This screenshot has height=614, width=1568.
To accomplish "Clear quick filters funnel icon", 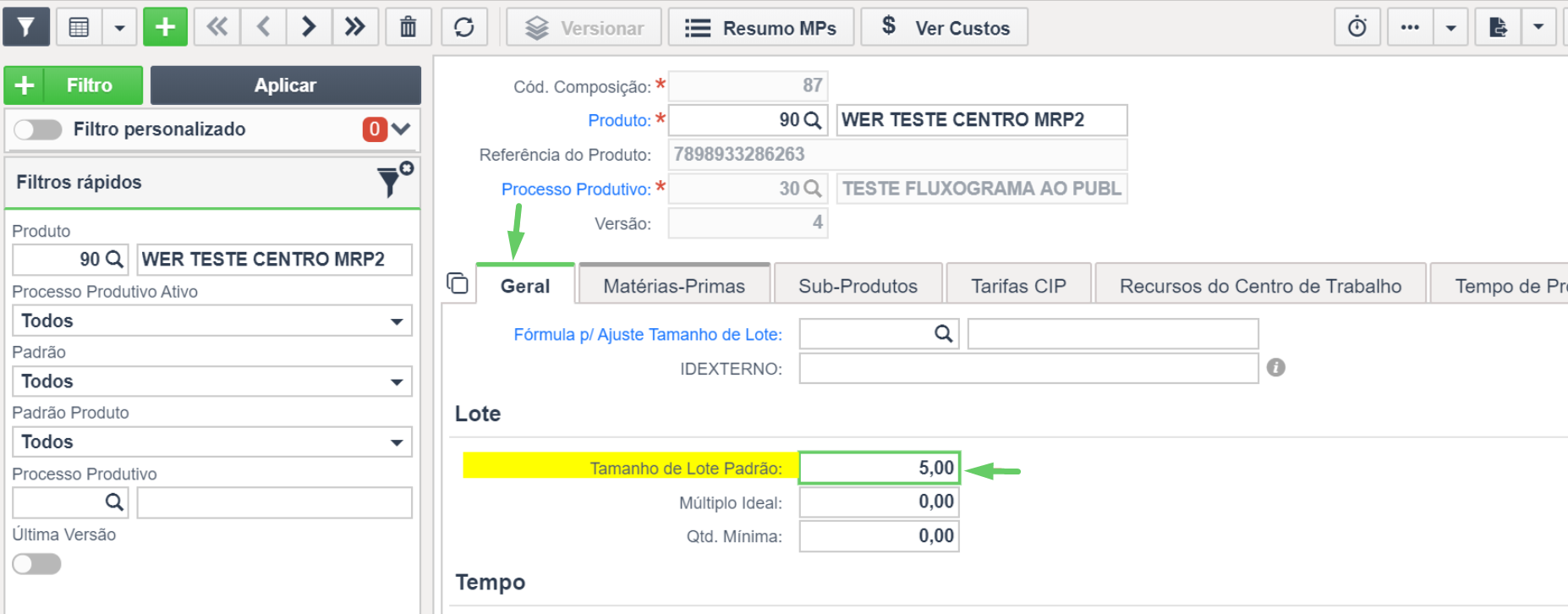I will click(393, 180).
